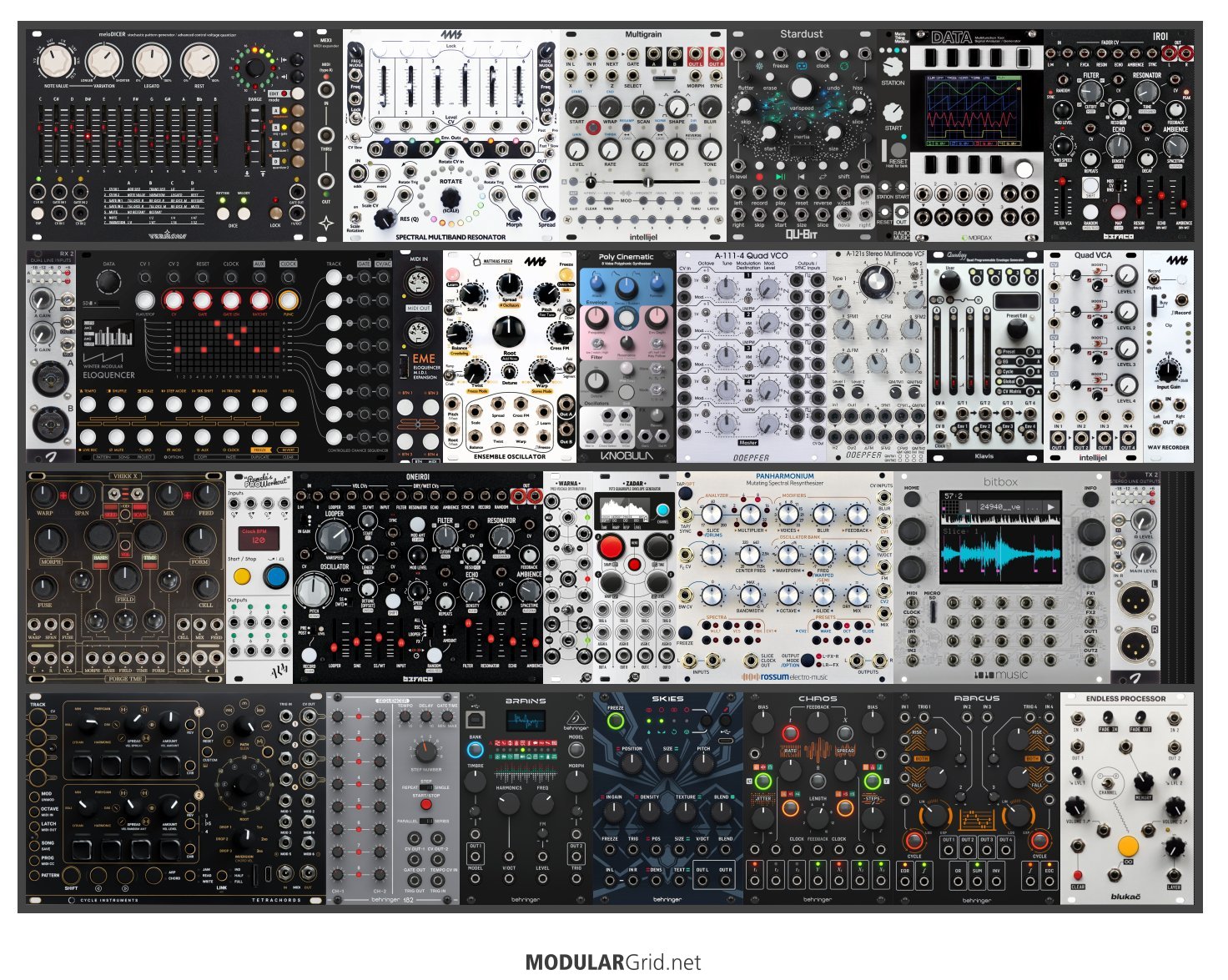Click the Input Gain knob on WAV Recorder

1167,369
